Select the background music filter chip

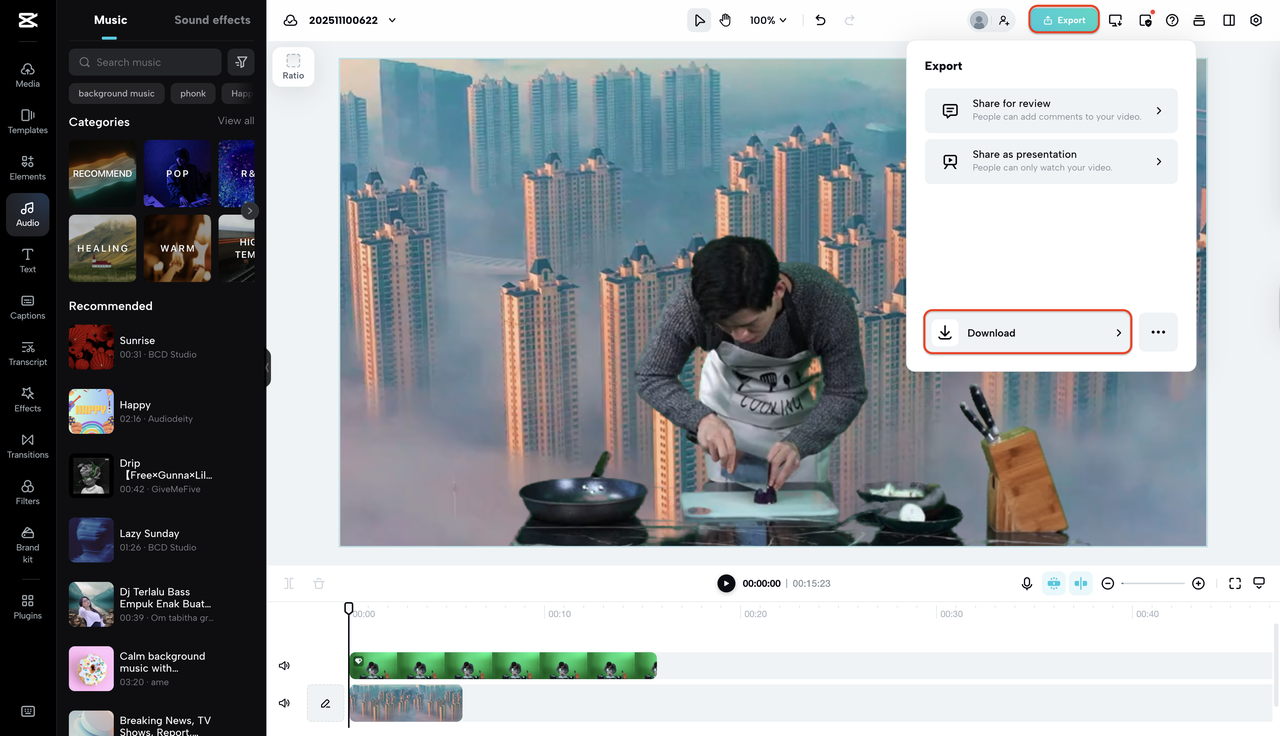(116, 93)
